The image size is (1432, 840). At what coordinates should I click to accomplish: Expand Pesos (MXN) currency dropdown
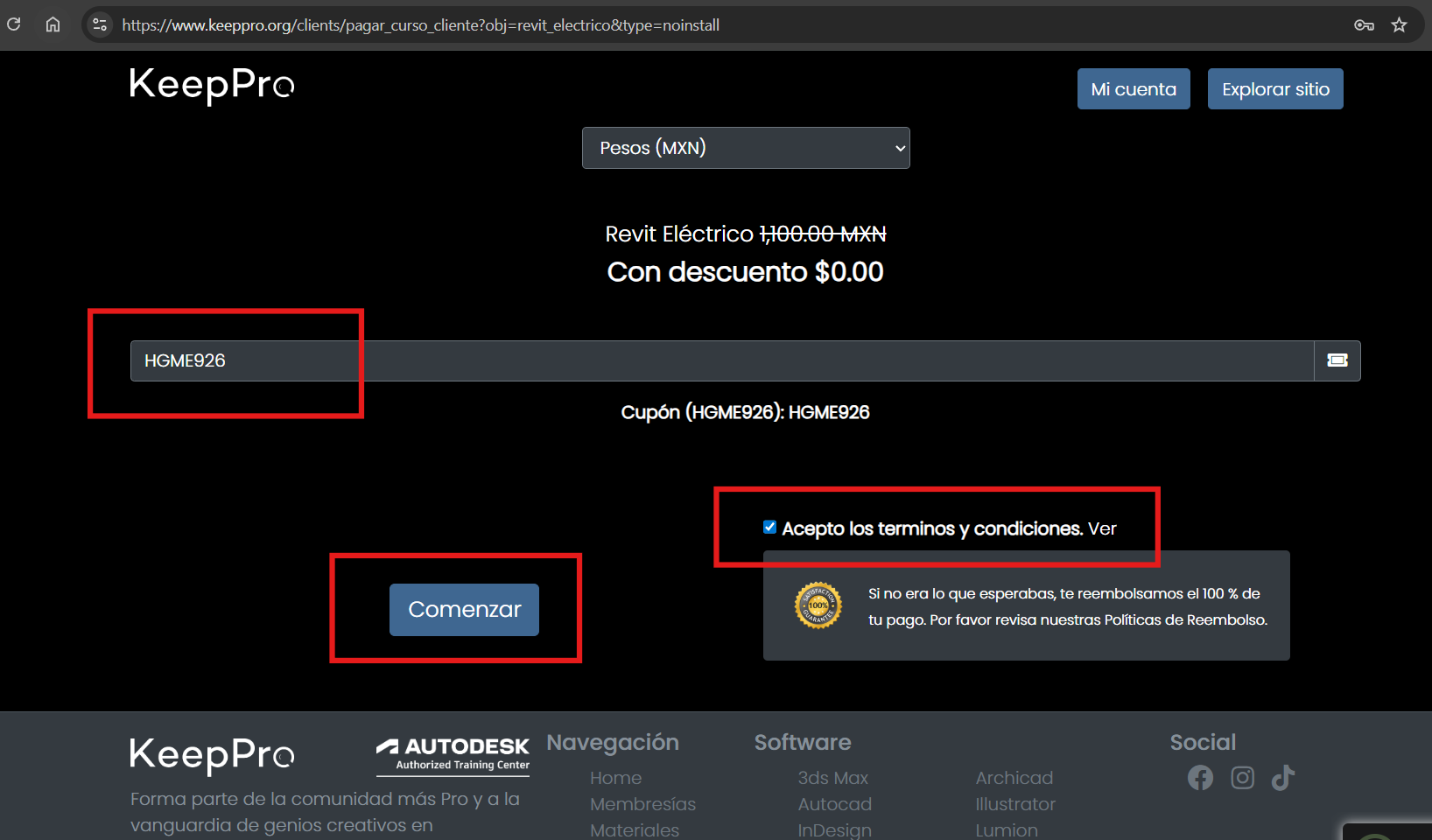point(746,148)
